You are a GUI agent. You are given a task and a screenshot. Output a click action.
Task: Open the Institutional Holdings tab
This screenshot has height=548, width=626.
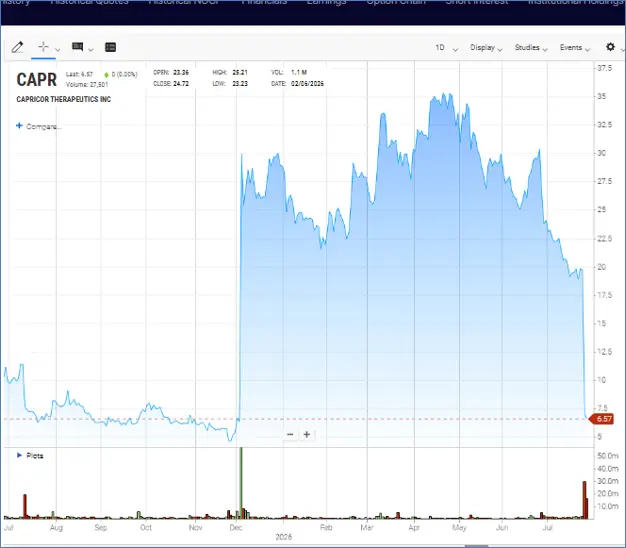coord(576,2)
